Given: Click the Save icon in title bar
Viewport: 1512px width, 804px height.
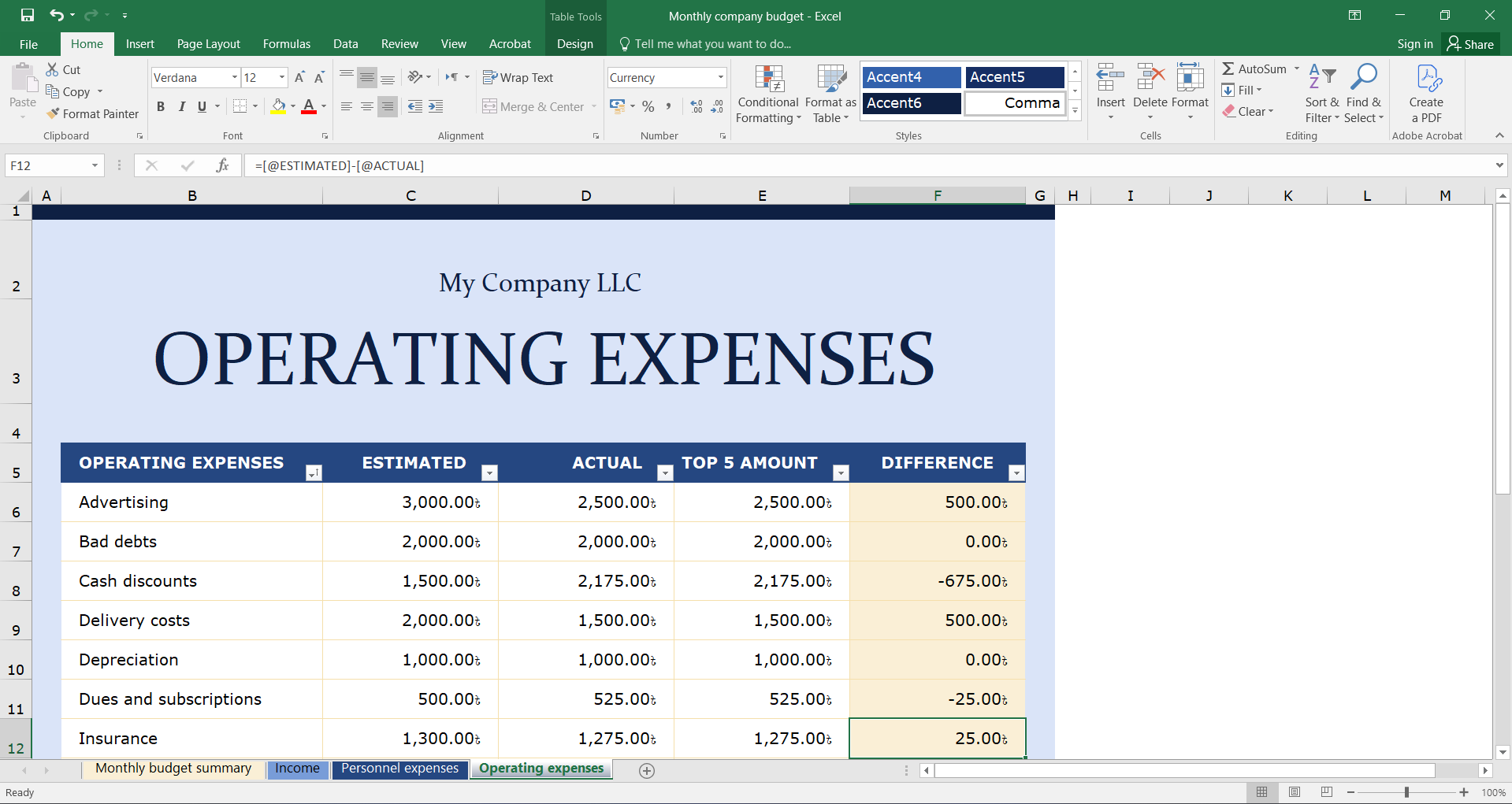Looking at the screenshot, I should click(27, 15).
